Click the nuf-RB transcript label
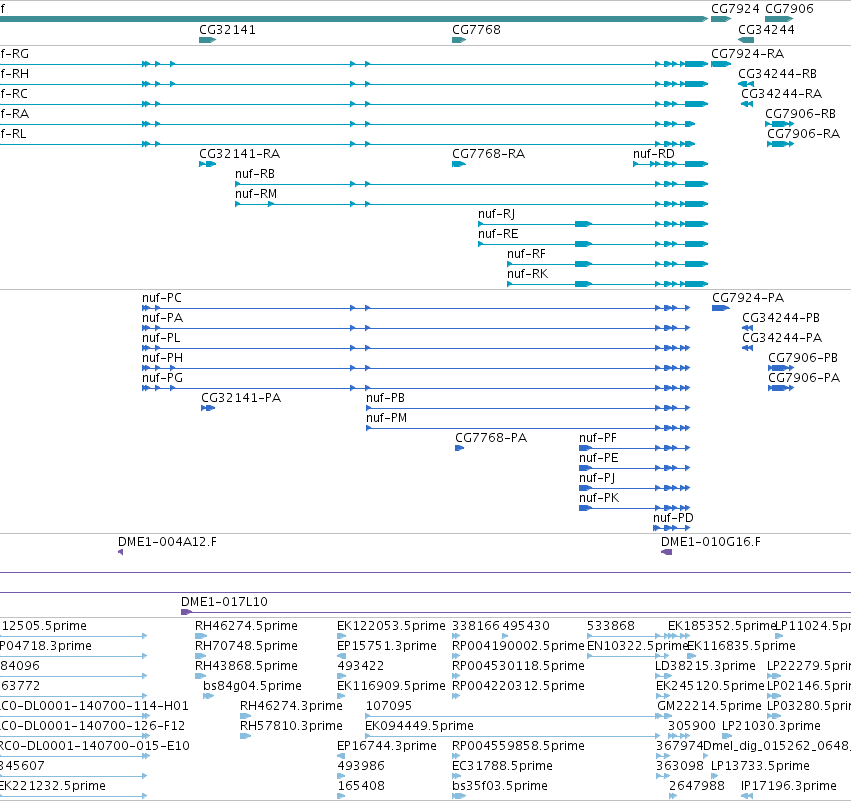This screenshot has height=801, width=851. [x=255, y=174]
